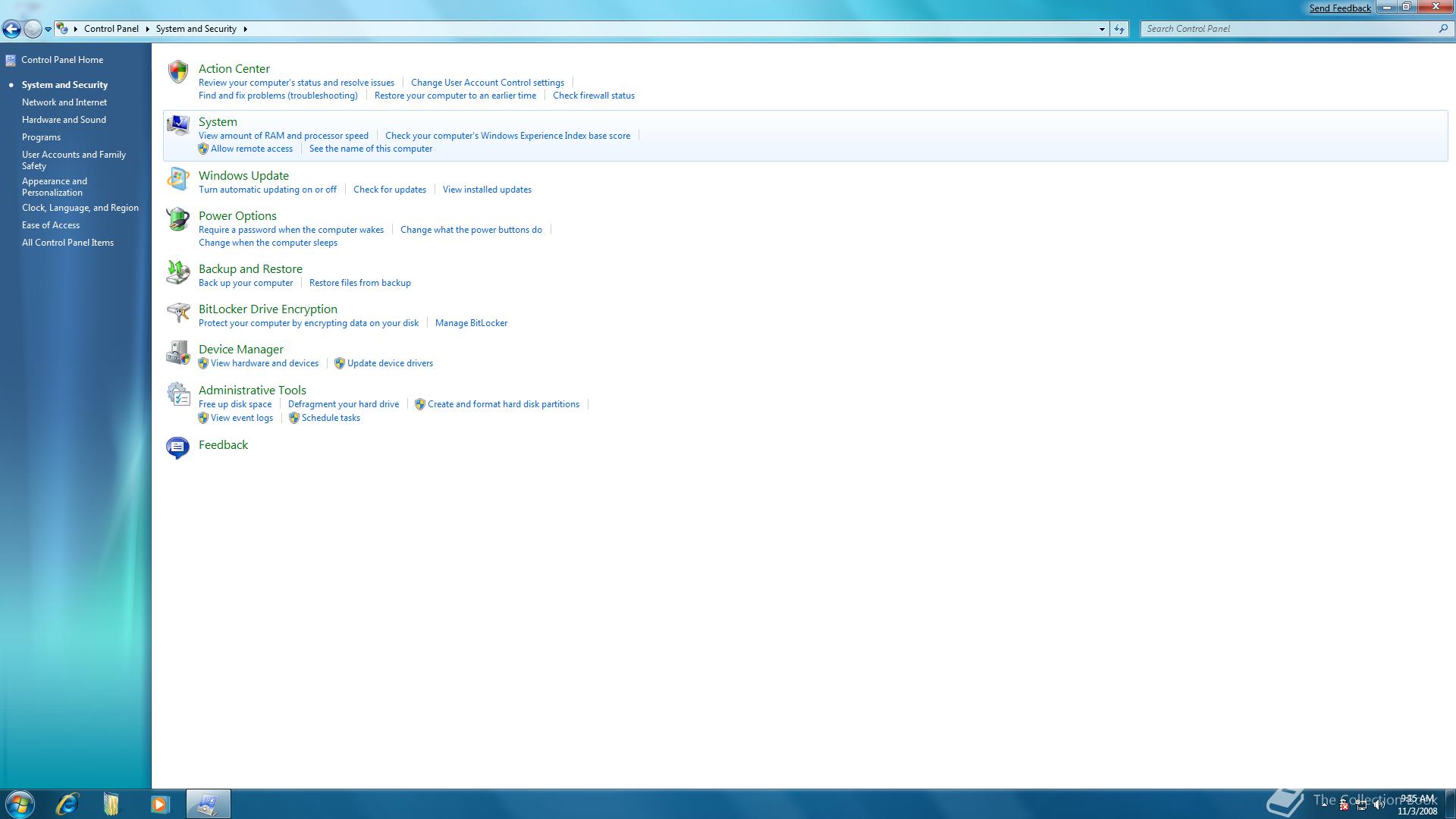Click See the name of this computer

point(371,149)
